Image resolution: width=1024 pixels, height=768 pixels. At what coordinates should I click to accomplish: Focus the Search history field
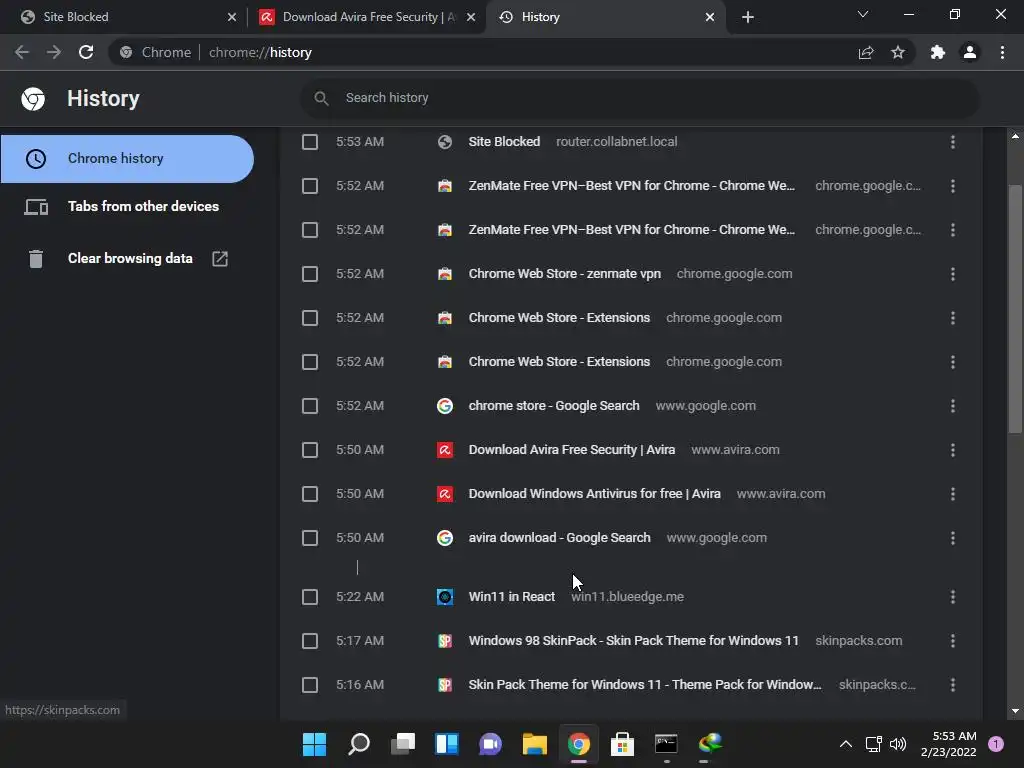(x=640, y=98)
